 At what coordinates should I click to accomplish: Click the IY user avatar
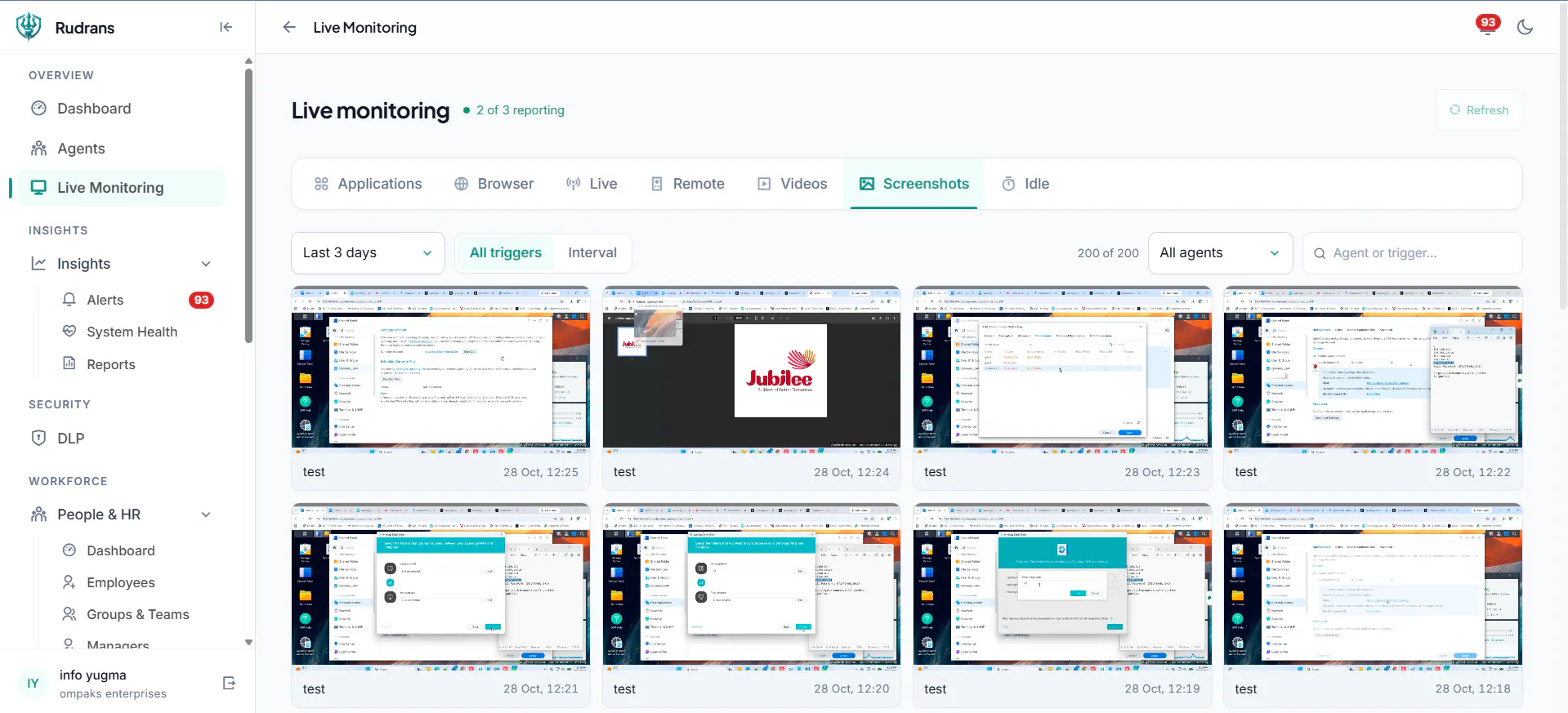point(33,684)
